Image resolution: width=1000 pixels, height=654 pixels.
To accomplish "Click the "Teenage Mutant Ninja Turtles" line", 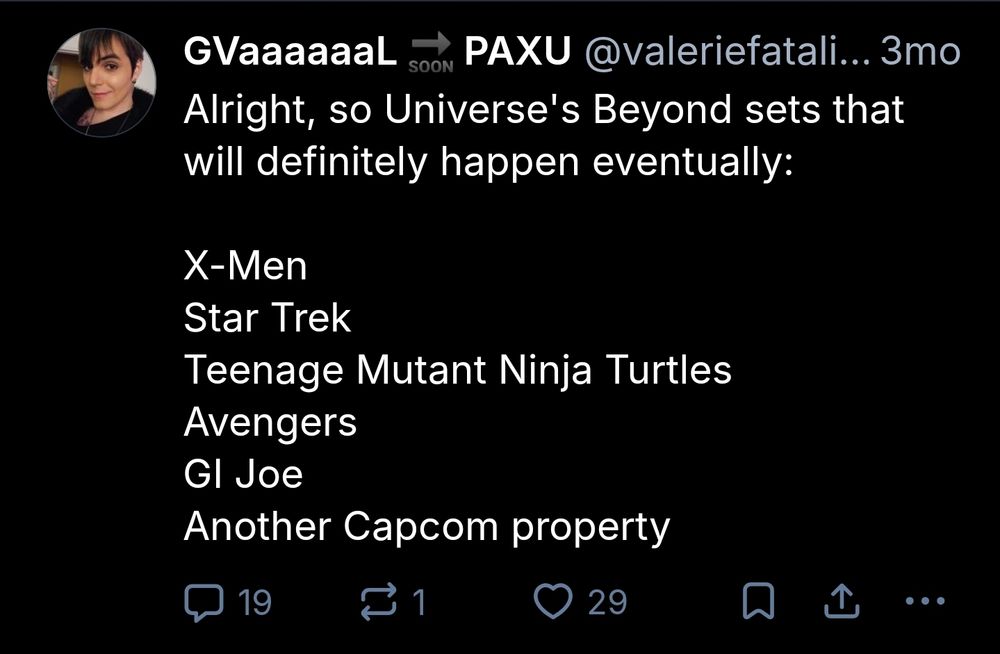I will point(457,371).
